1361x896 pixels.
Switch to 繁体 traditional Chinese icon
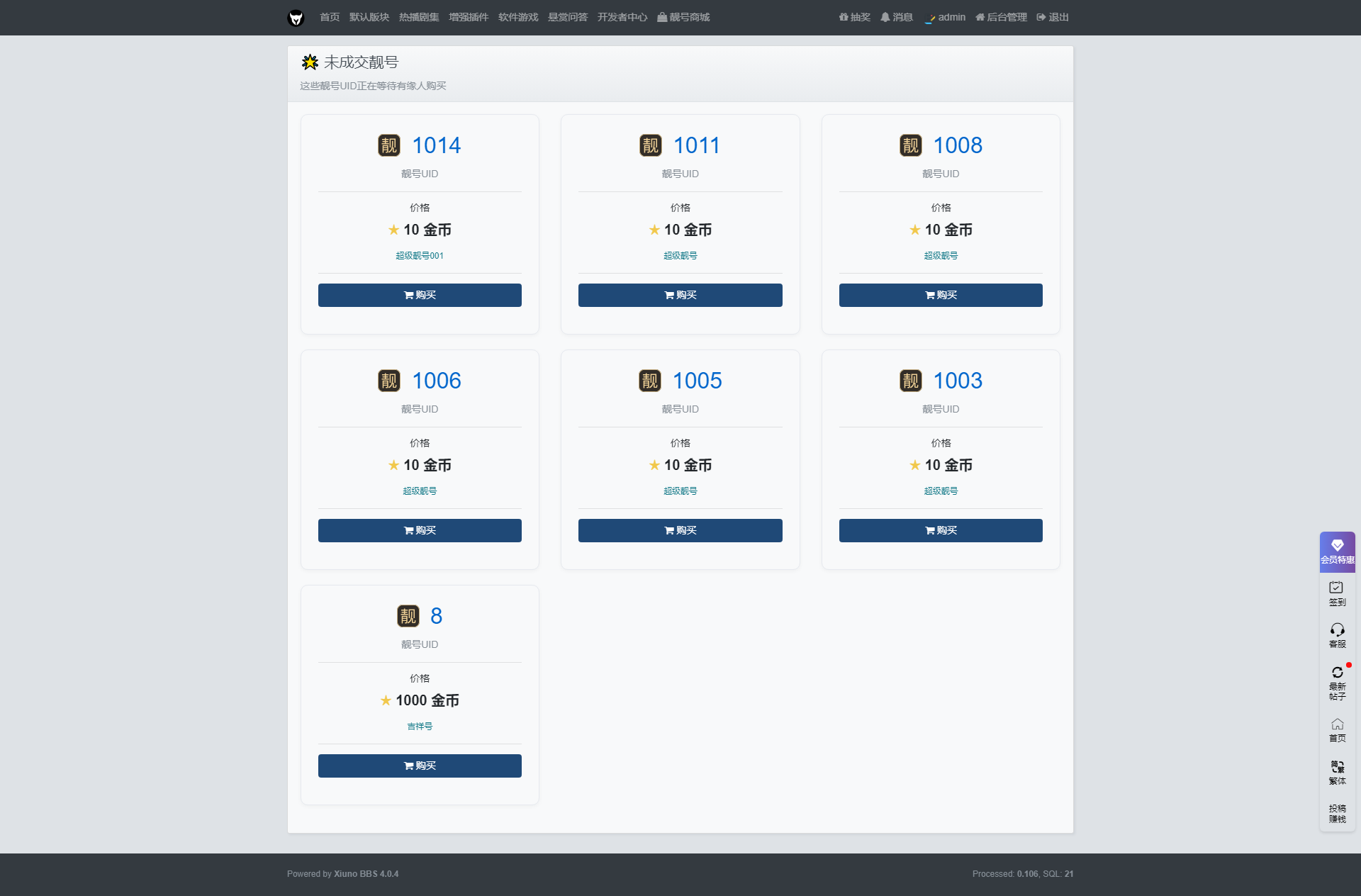point(1337,772)
